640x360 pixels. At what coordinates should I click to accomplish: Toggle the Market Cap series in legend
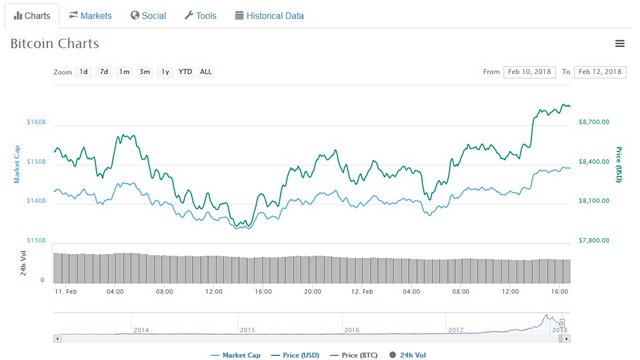(x=236, y=355)
